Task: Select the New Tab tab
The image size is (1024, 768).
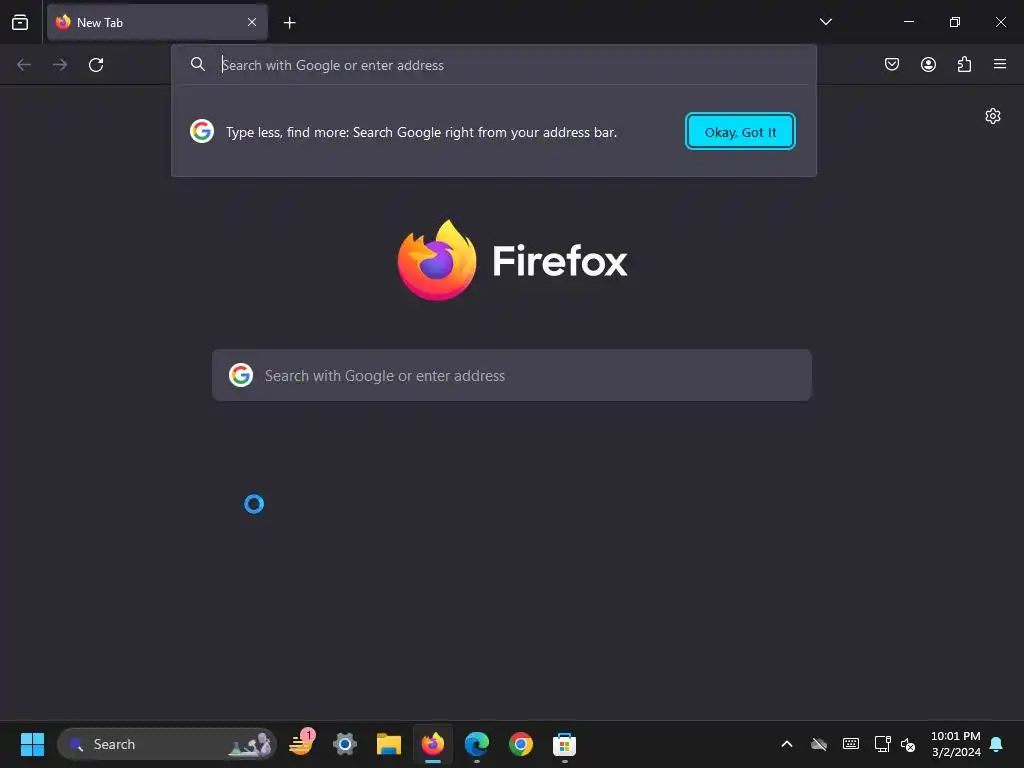Action: click(157, 22)
